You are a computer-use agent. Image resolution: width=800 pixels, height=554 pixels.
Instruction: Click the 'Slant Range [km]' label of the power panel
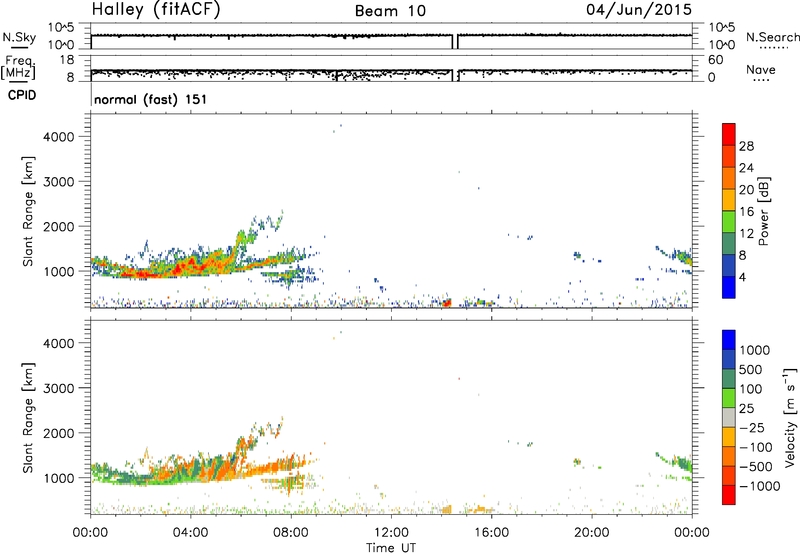point(29,211)
